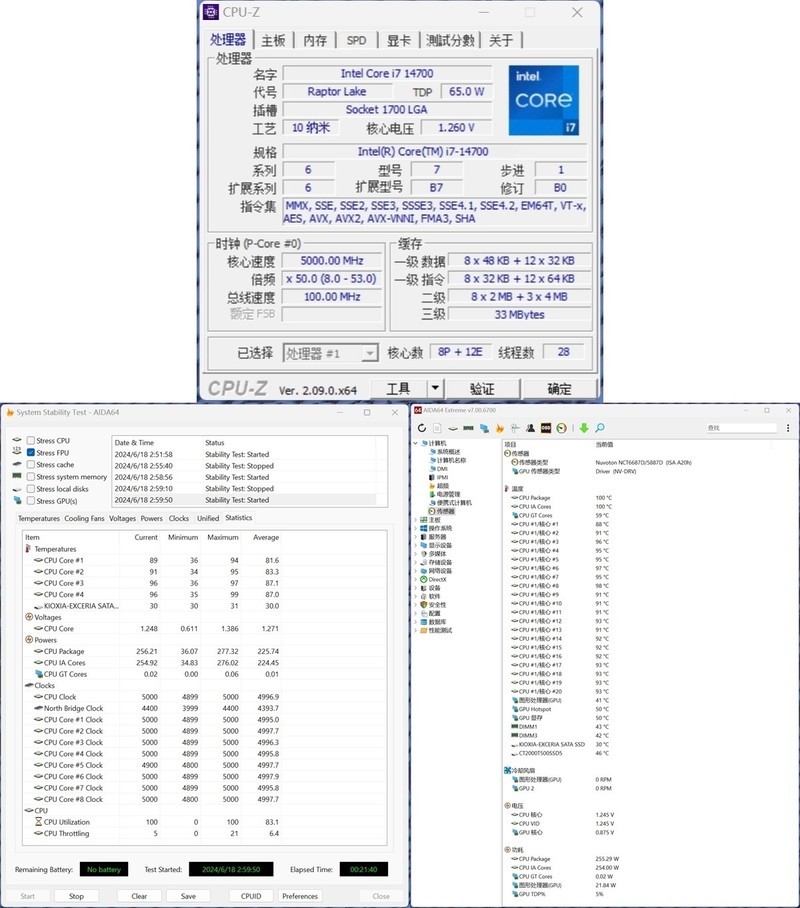Expand the 主板 tree node in AIDA64
The height and width of the screenshot is (908, 800).
click(x=417, y=520)
